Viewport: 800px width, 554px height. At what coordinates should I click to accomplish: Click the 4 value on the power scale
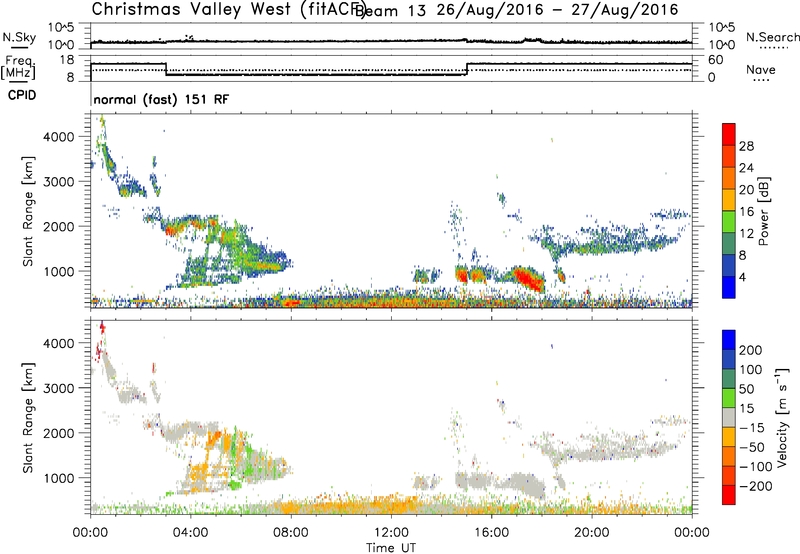[x=742, y=278]
